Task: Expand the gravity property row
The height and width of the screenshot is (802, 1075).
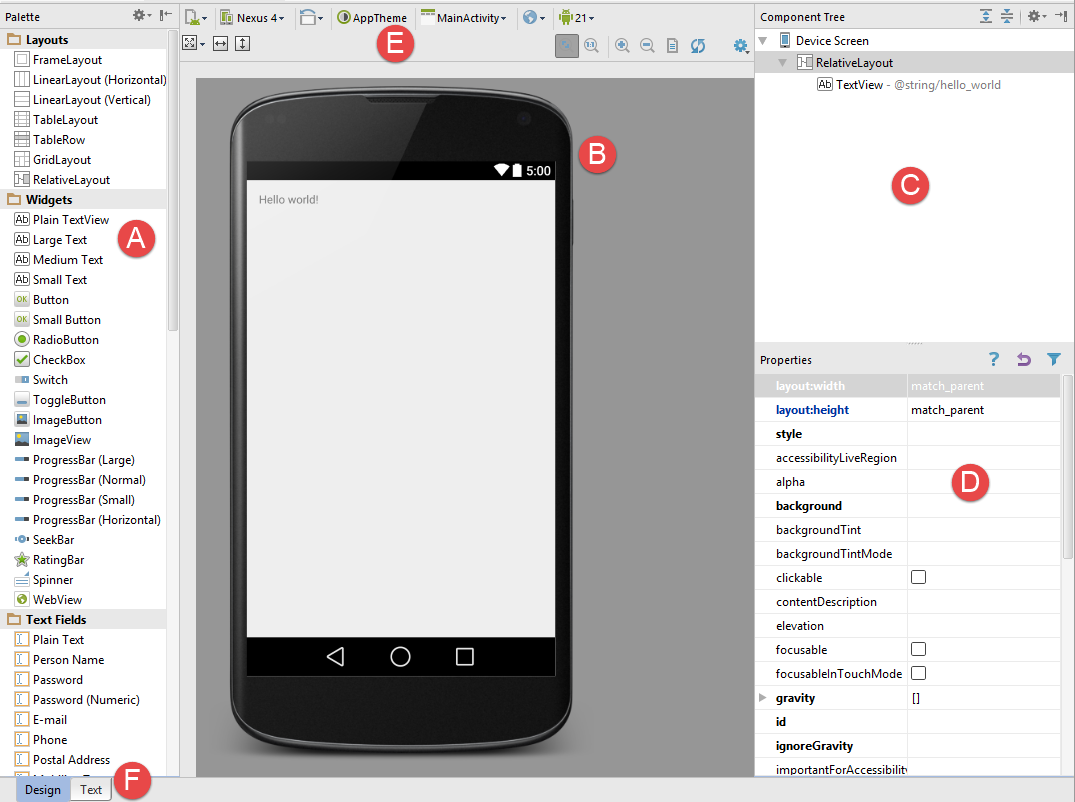Action: [764, 698]
